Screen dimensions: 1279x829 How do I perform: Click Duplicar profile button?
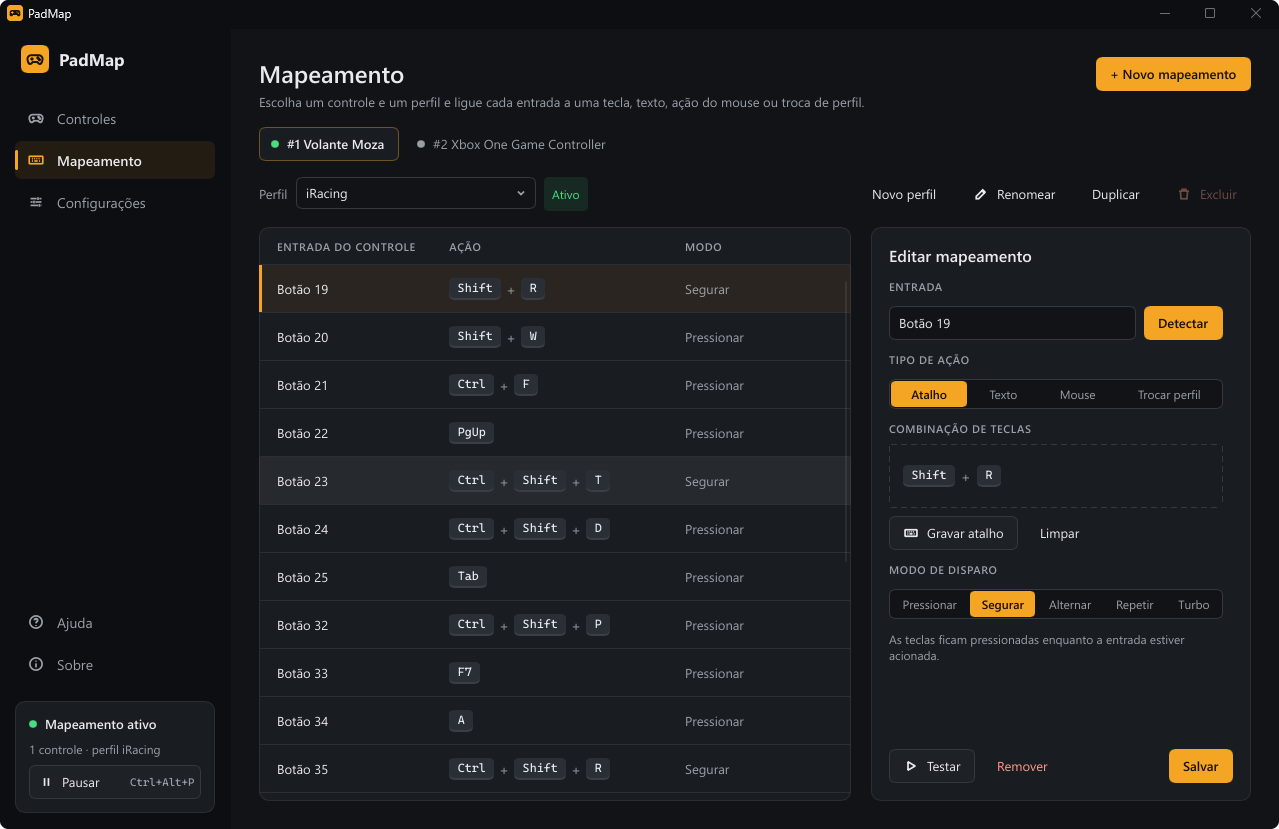click(x=1115, y=195)
